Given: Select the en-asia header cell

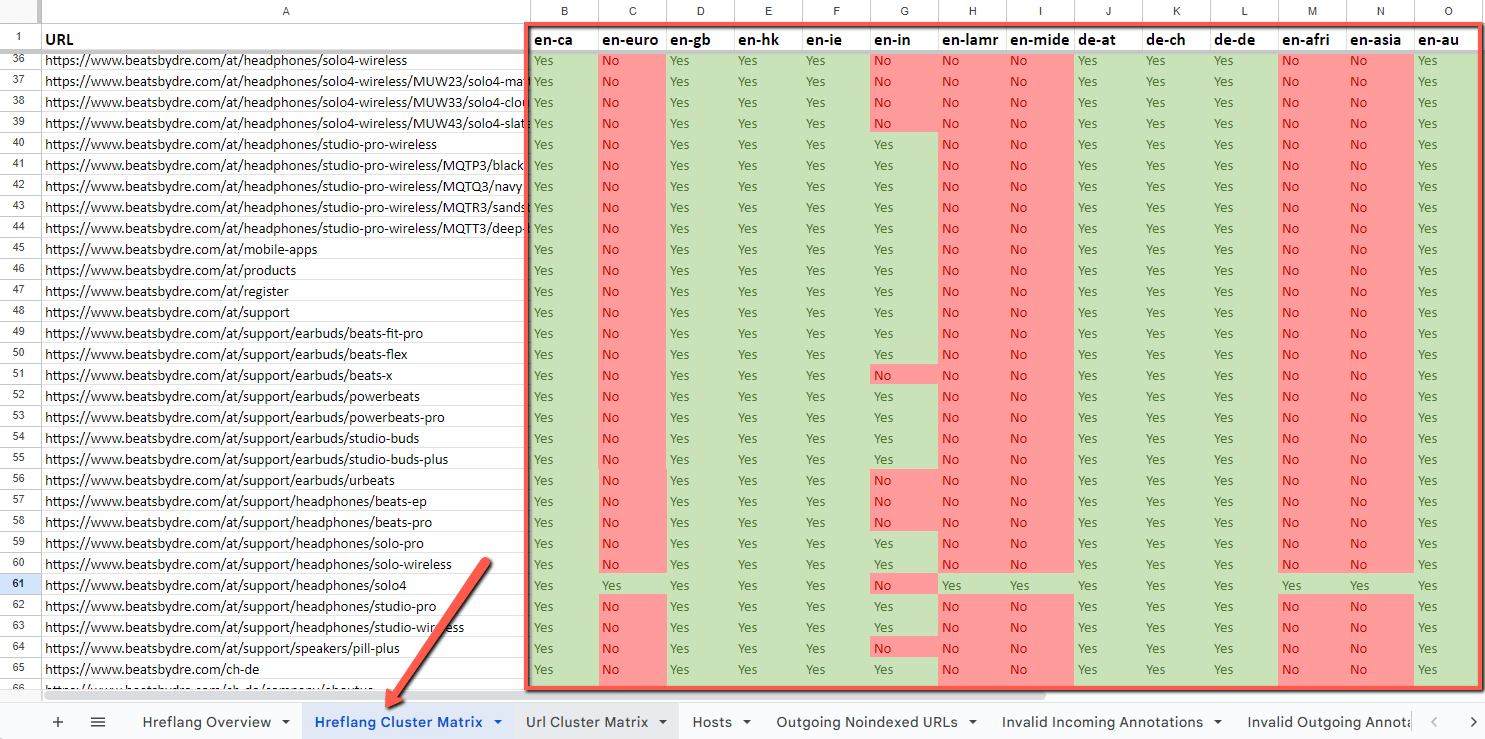Looking at the screenshot, I should (1381, 39).
